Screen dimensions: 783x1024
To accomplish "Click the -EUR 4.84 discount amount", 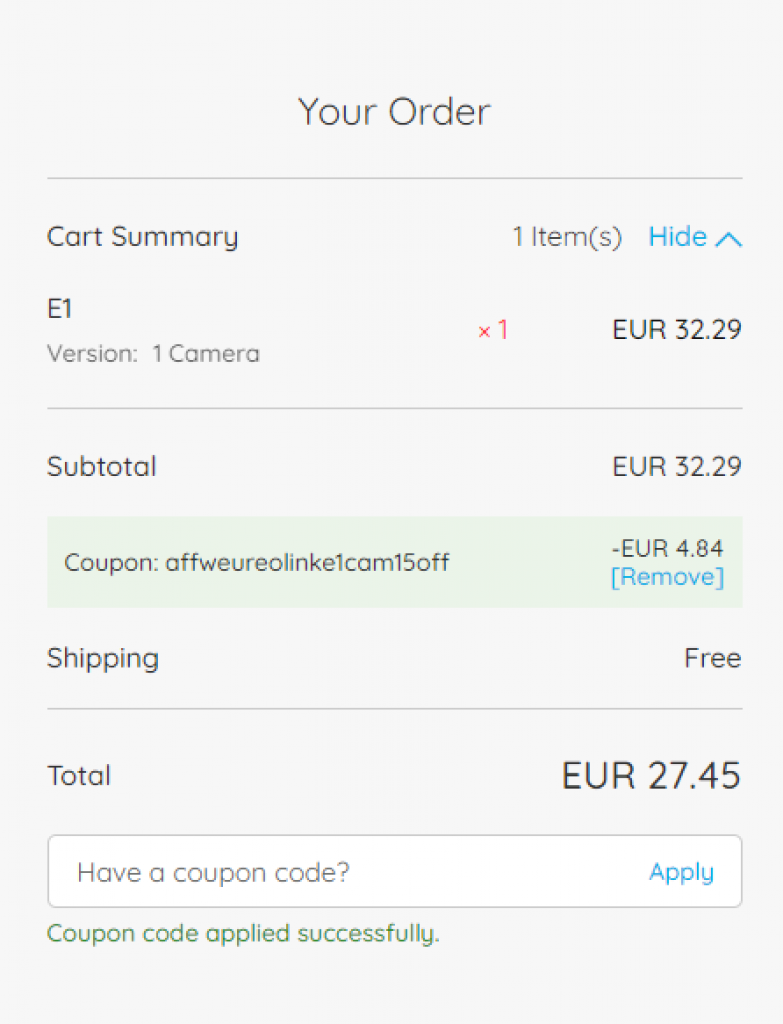I will [x=667, y=548].
